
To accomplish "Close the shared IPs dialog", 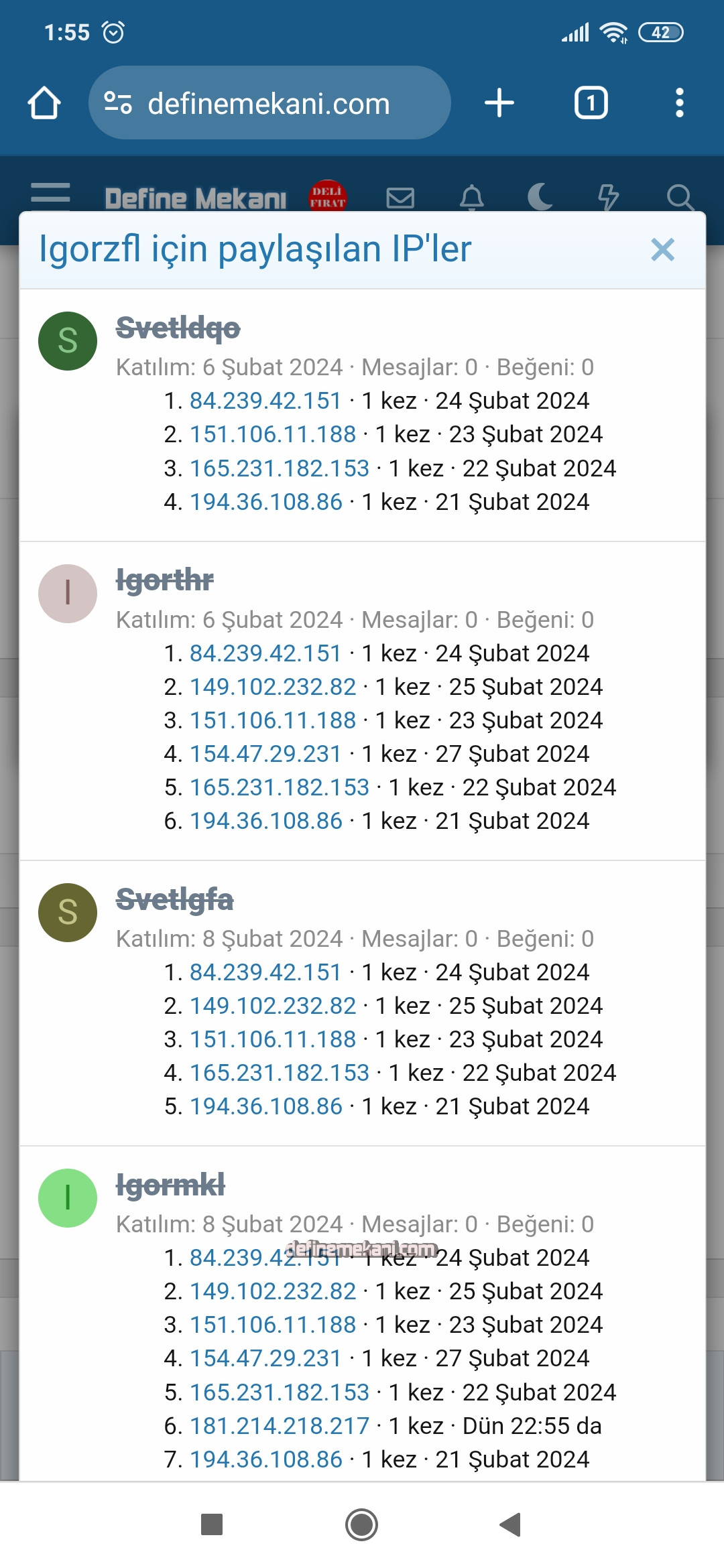I will pos(662,250).
